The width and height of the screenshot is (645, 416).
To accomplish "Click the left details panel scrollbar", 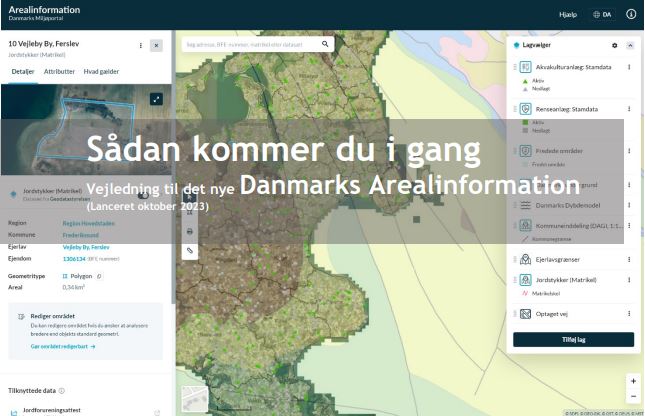I will 173,165.
